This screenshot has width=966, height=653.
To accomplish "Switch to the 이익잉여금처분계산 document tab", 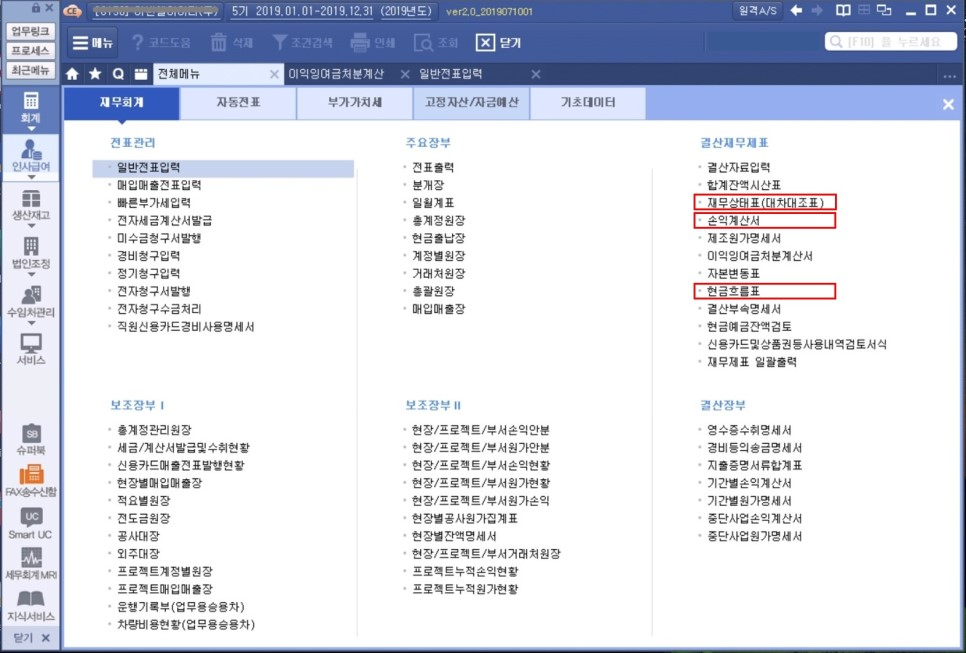I will (336, 74).
